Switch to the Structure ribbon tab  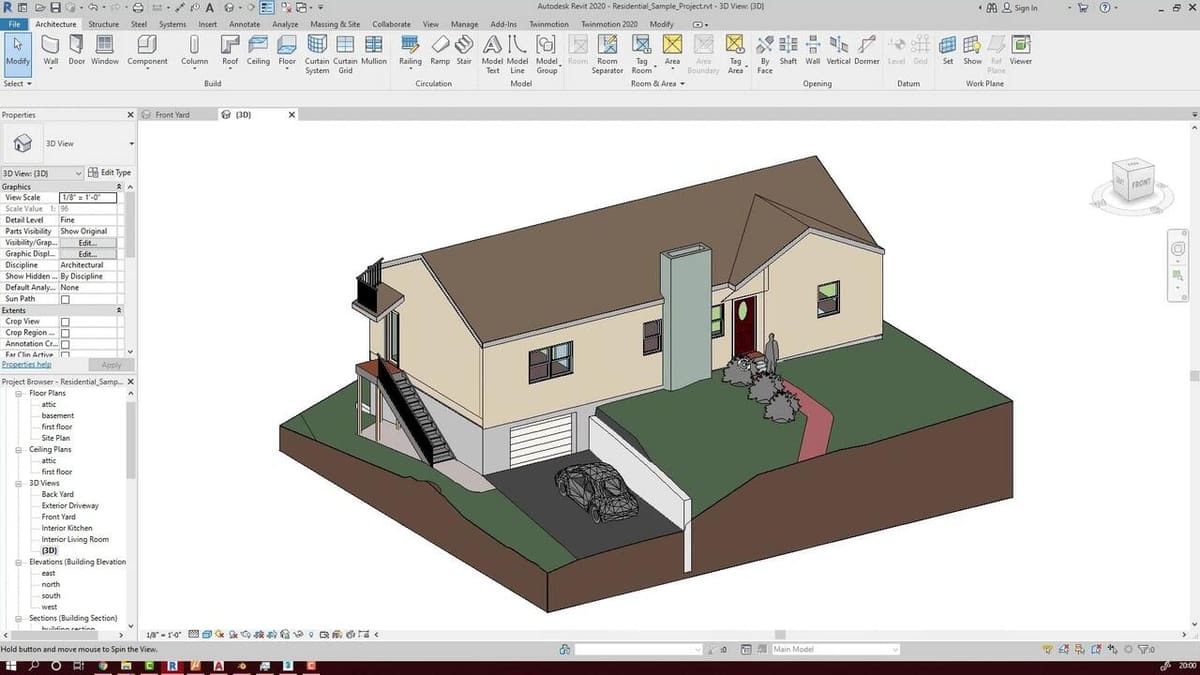click(103, 23)
